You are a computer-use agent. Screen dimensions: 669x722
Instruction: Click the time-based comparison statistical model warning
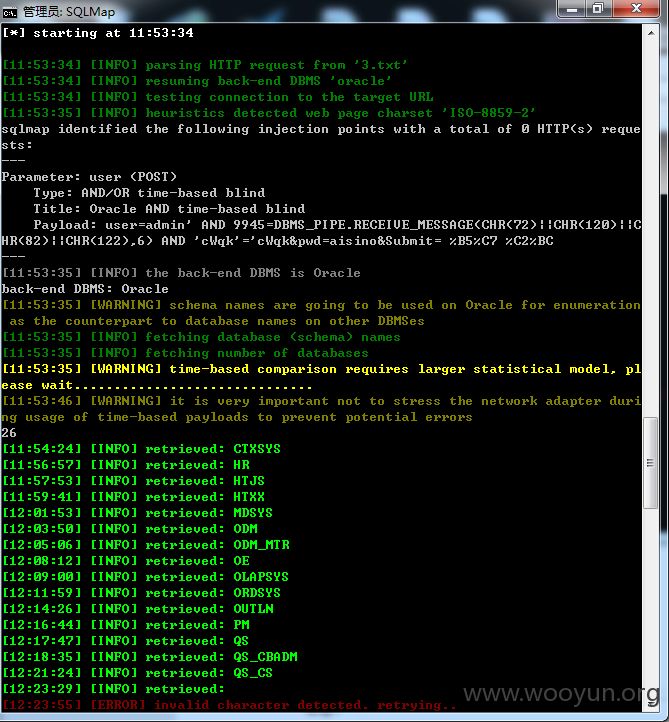coord(321,377)
